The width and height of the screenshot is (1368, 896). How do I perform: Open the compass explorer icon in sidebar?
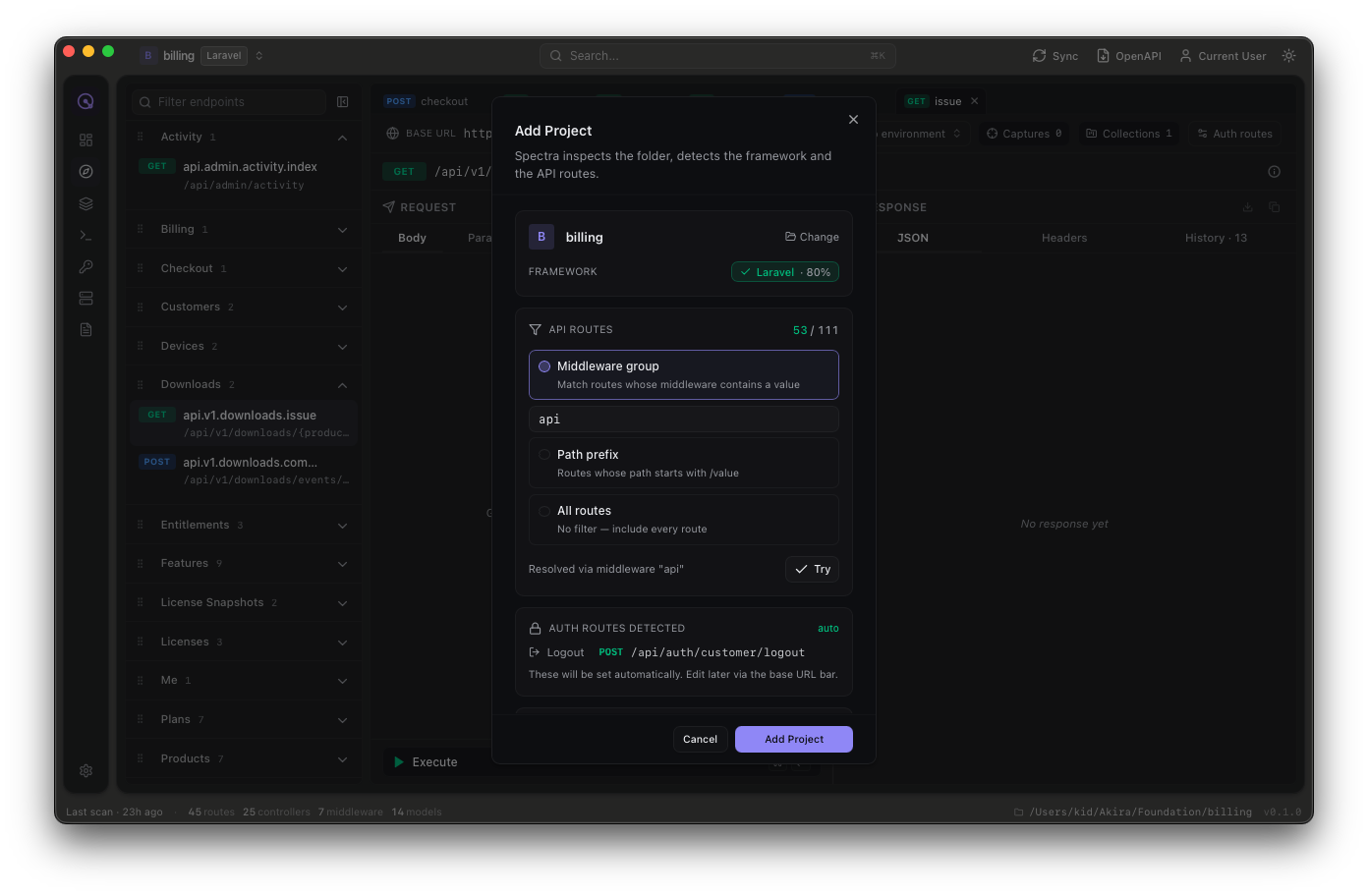tap(85, 172)
